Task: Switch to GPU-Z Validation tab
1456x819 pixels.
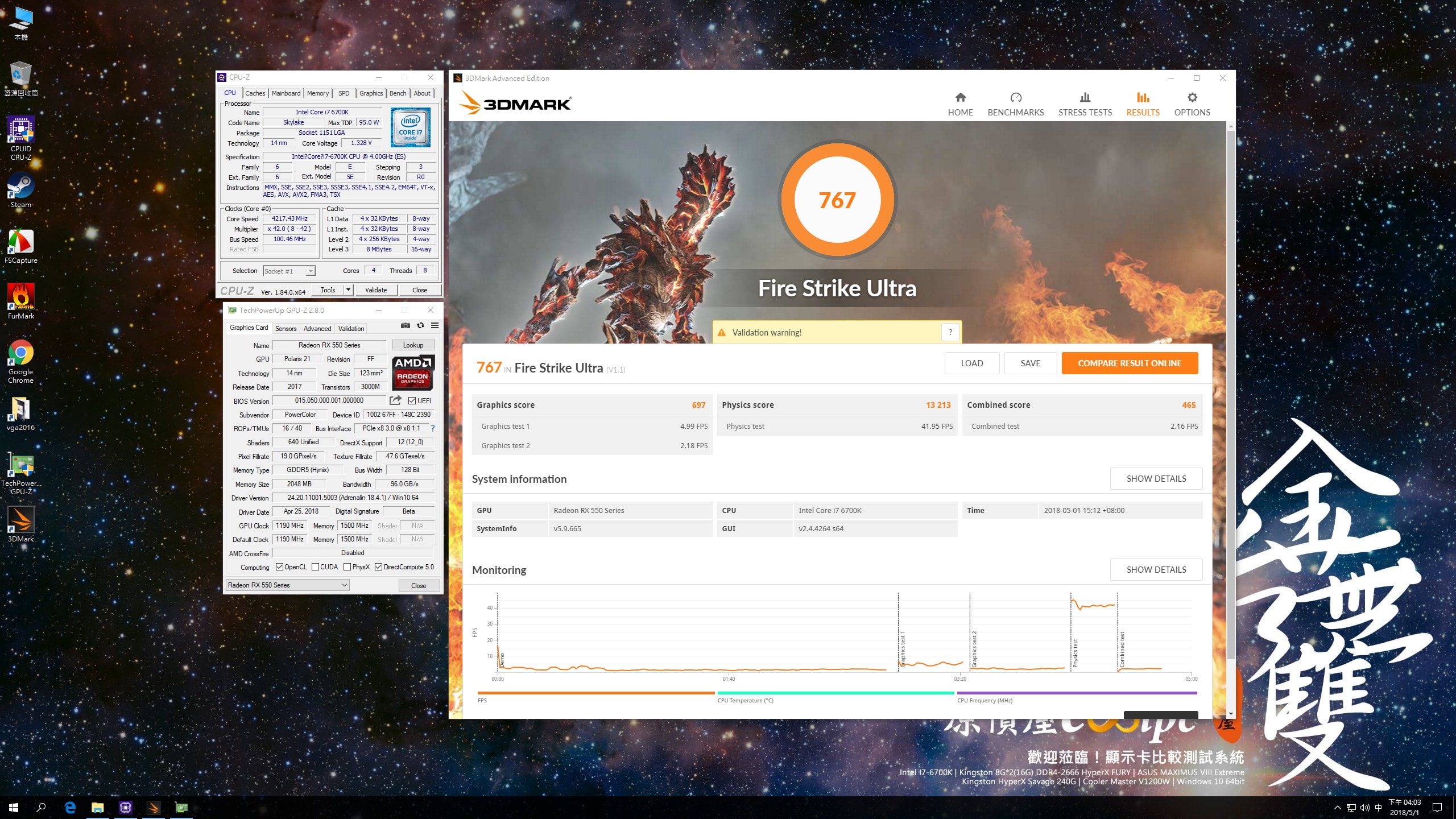Action: coord(351,329)
